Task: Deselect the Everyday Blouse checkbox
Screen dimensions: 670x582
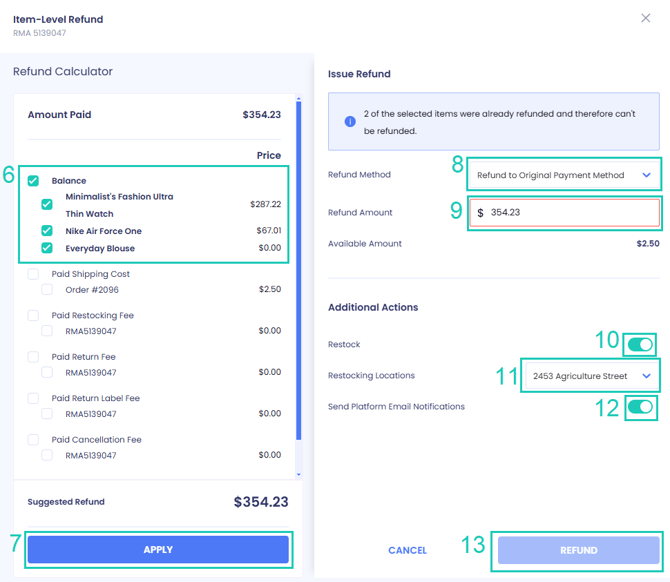Action: (x=47, y=248)
